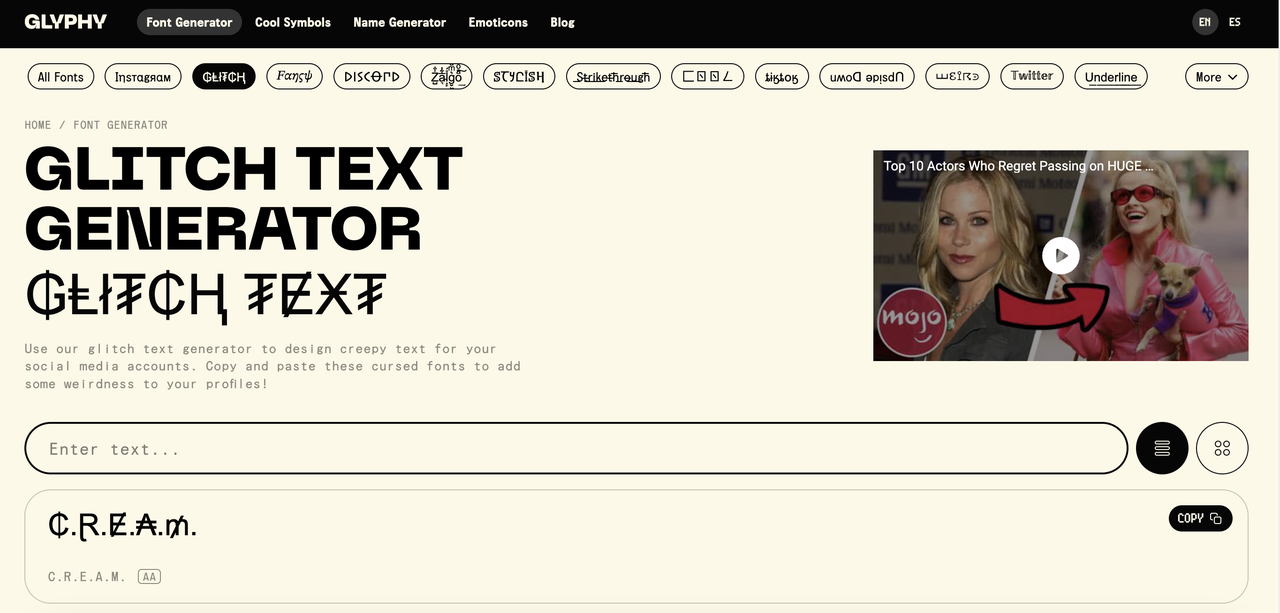Select the Underline font filter
The width and height of the screenshot is (1280, 613).
[1111, 77]
